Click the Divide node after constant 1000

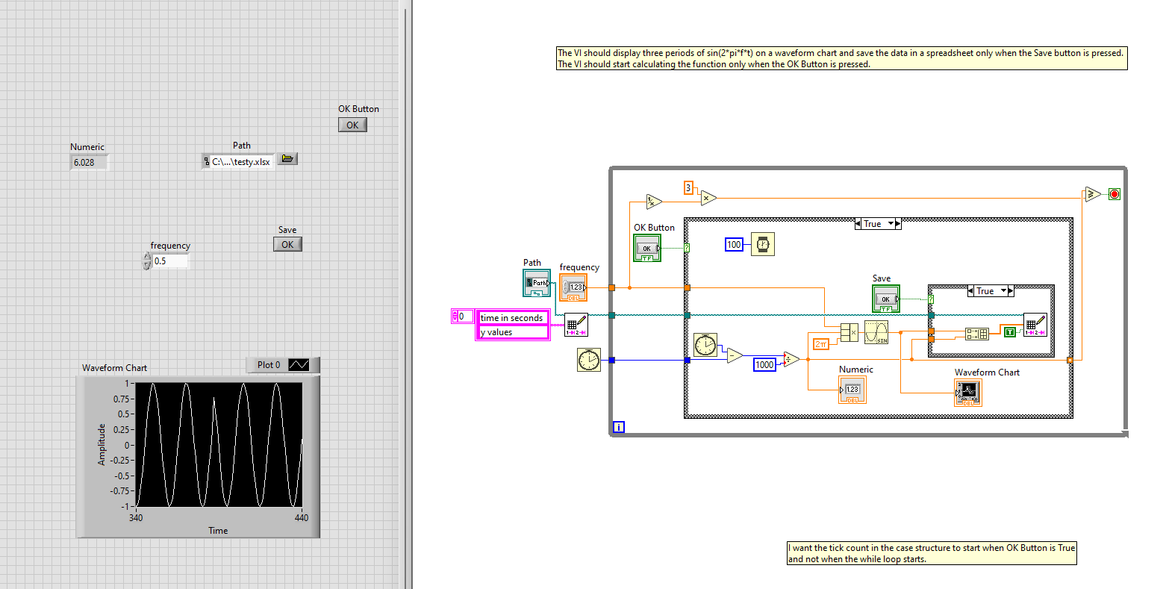(791, 360)
